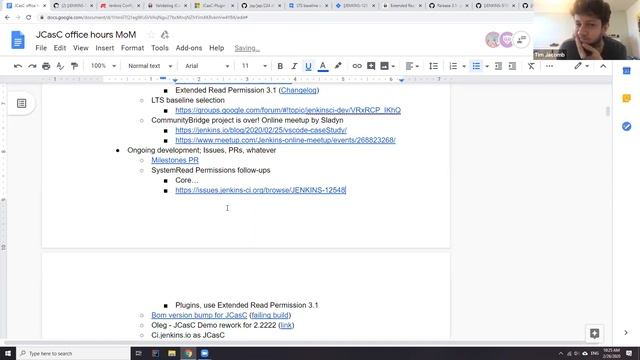This screenshot has height=360, width=640.
Task: Open the Changelog link
Action: tap(299, 90)
